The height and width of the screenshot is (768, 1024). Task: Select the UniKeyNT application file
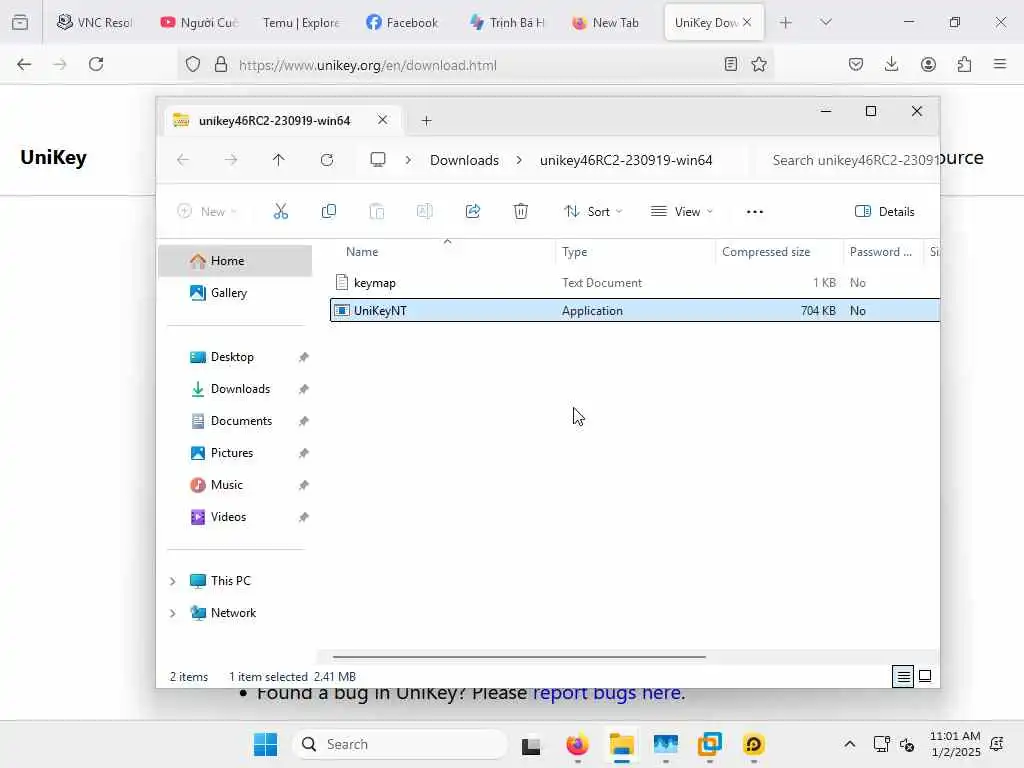click(x=635, y=310)
